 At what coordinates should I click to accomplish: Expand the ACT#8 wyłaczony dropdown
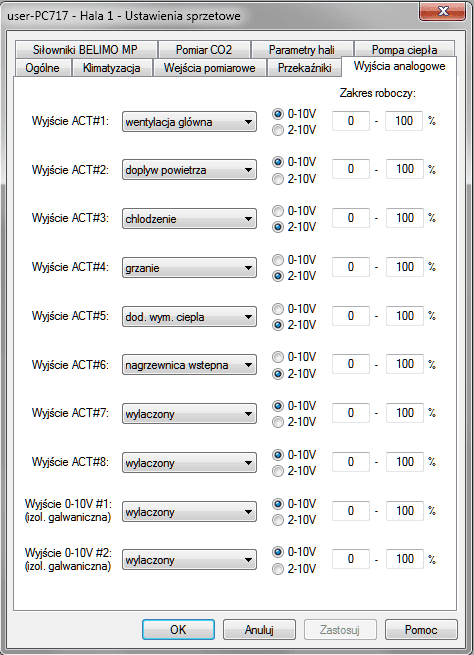coord(189,463)
